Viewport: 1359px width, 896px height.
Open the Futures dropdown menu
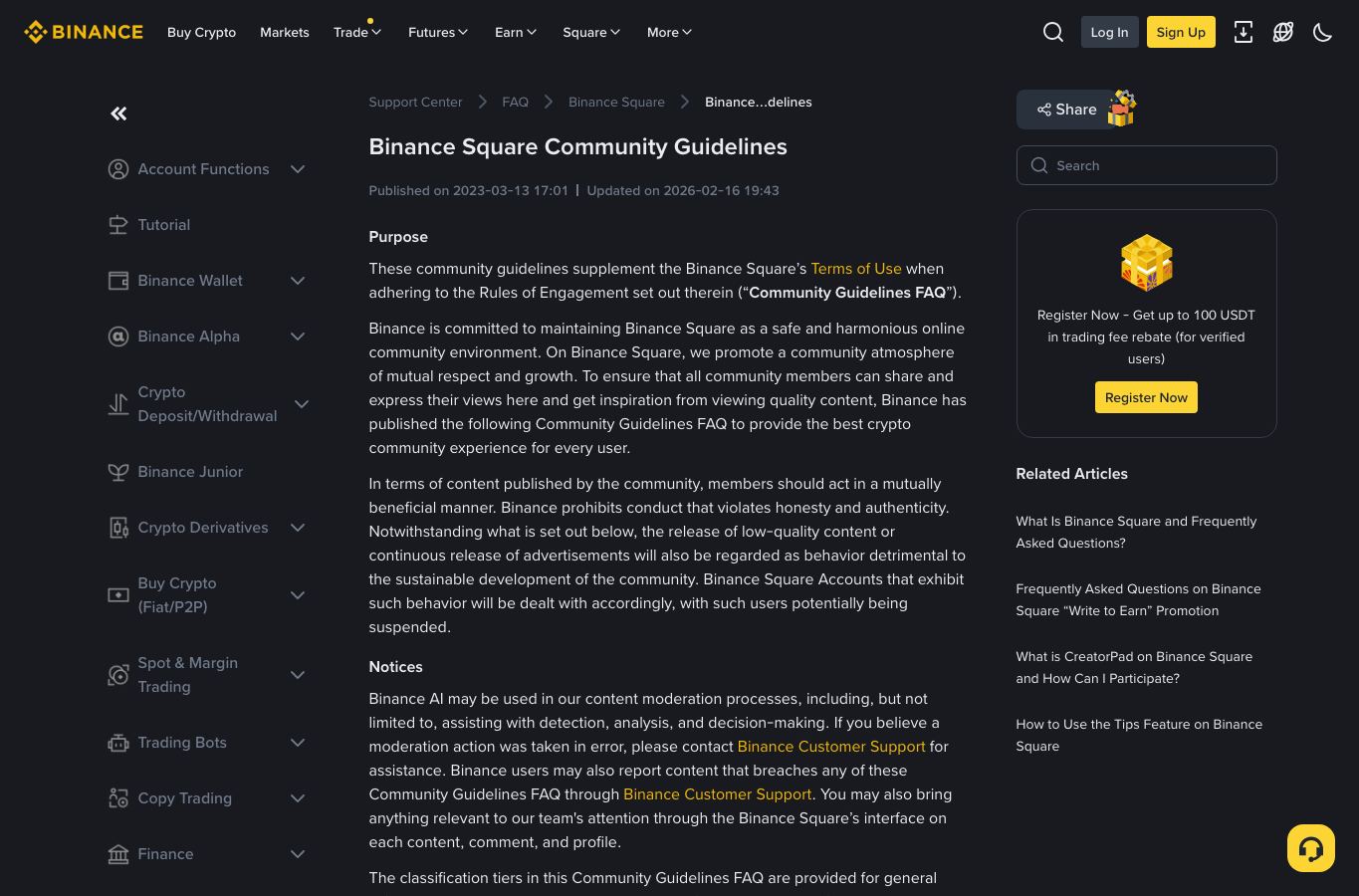click(438, 32)
